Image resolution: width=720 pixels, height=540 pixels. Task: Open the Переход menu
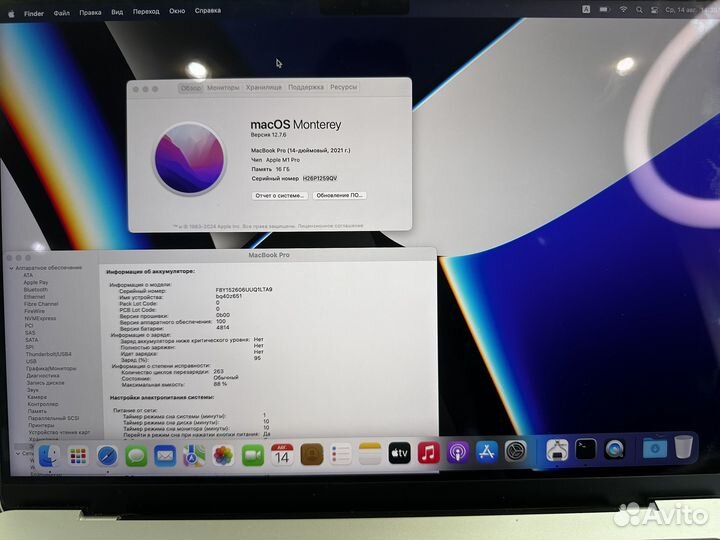tap(146, 11)
